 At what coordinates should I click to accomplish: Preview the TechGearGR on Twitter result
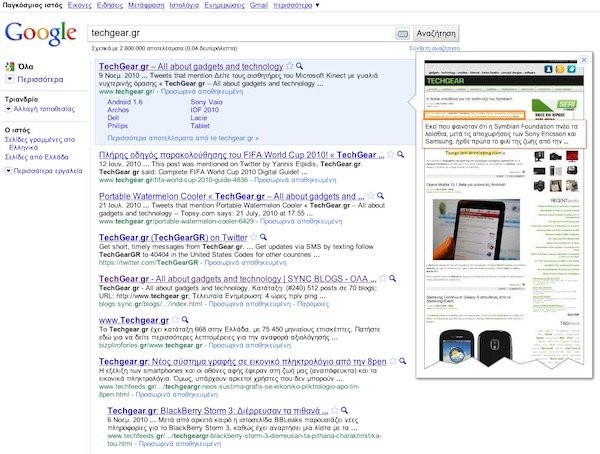263,237
